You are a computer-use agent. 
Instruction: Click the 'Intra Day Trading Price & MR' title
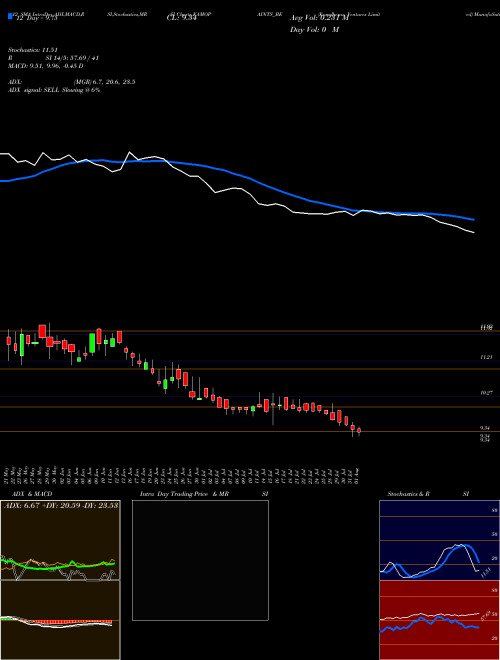[184, 494]
